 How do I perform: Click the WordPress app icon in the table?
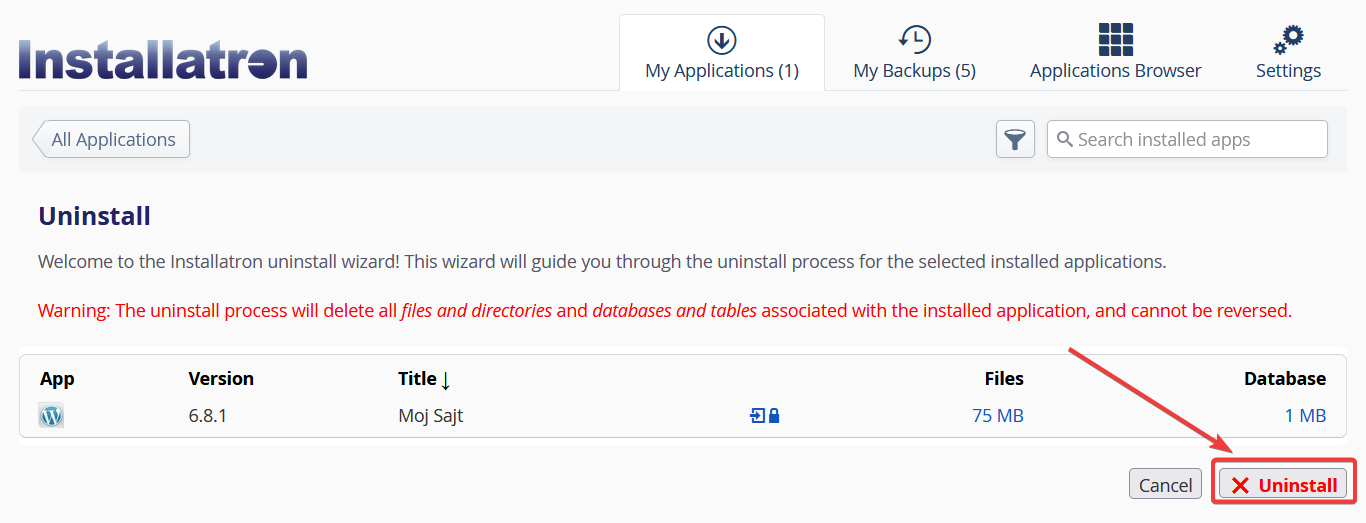click(51, 415)
